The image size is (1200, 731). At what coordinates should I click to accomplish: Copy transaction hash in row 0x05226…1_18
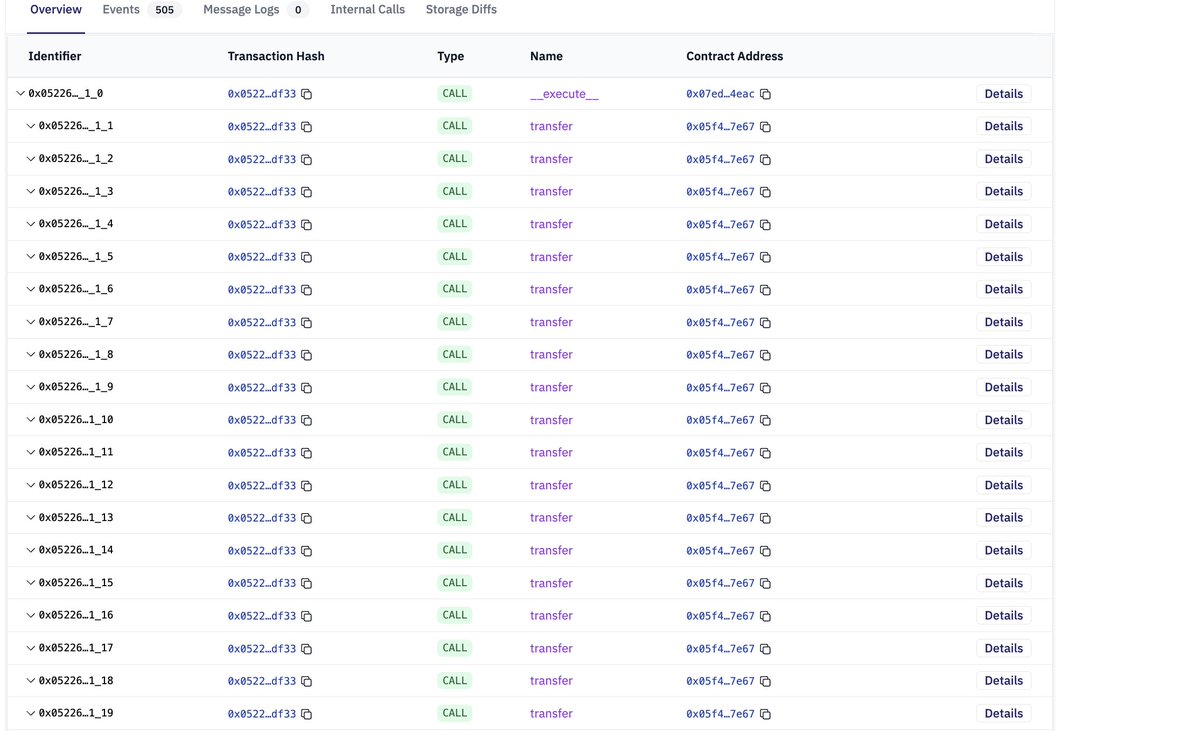coord(307,681)
